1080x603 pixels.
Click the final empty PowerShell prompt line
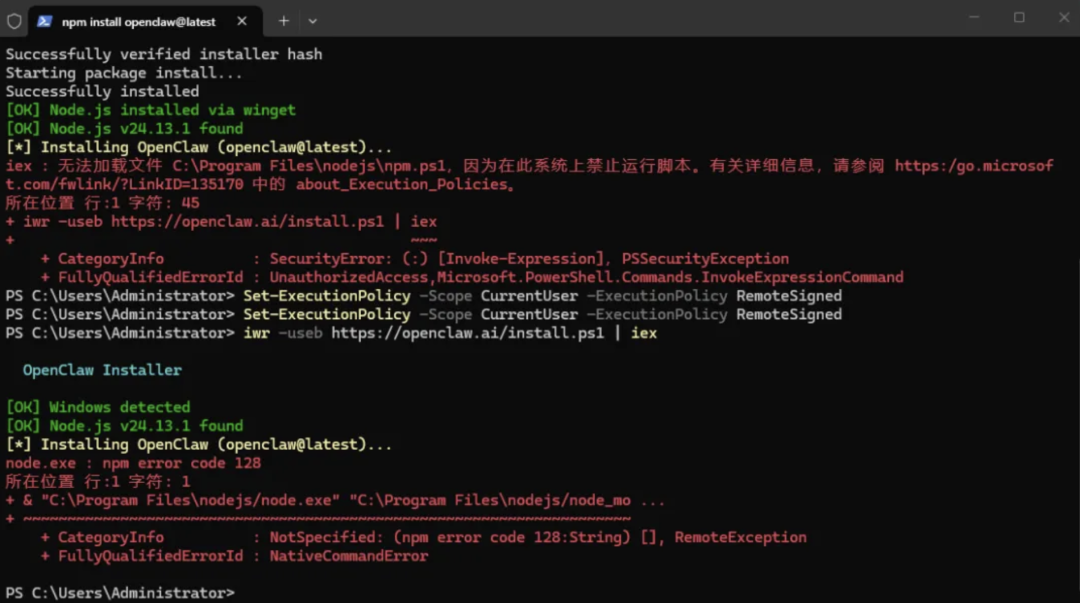[x=120, y=593]
